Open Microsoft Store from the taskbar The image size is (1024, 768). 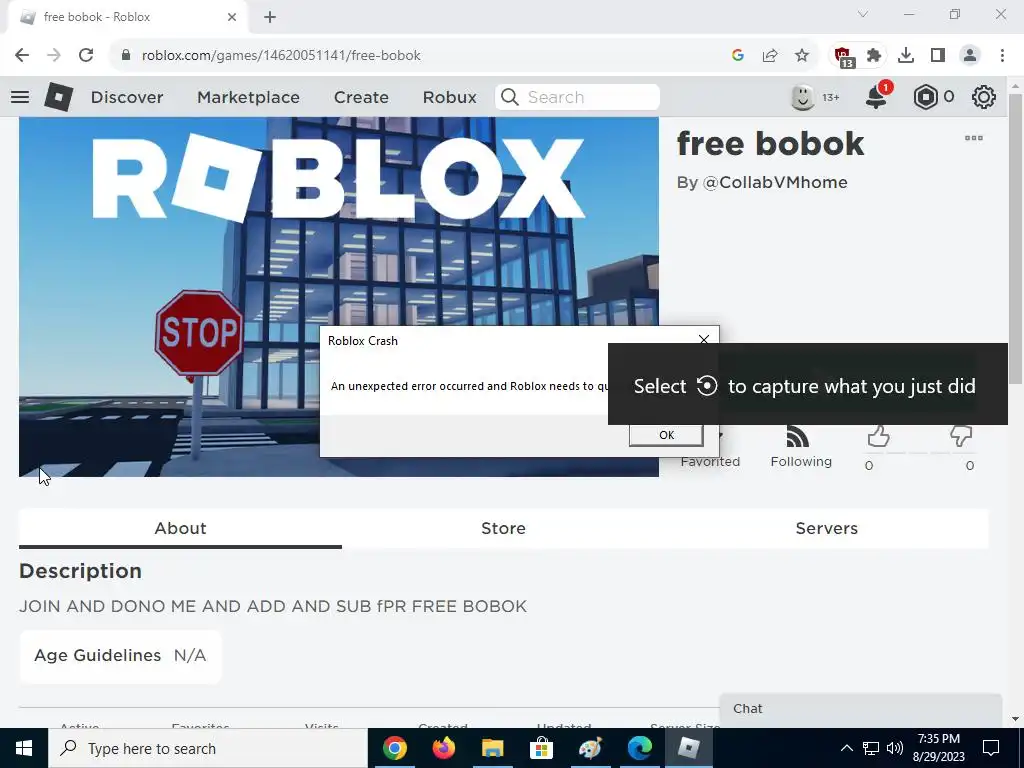pos(541,748)
